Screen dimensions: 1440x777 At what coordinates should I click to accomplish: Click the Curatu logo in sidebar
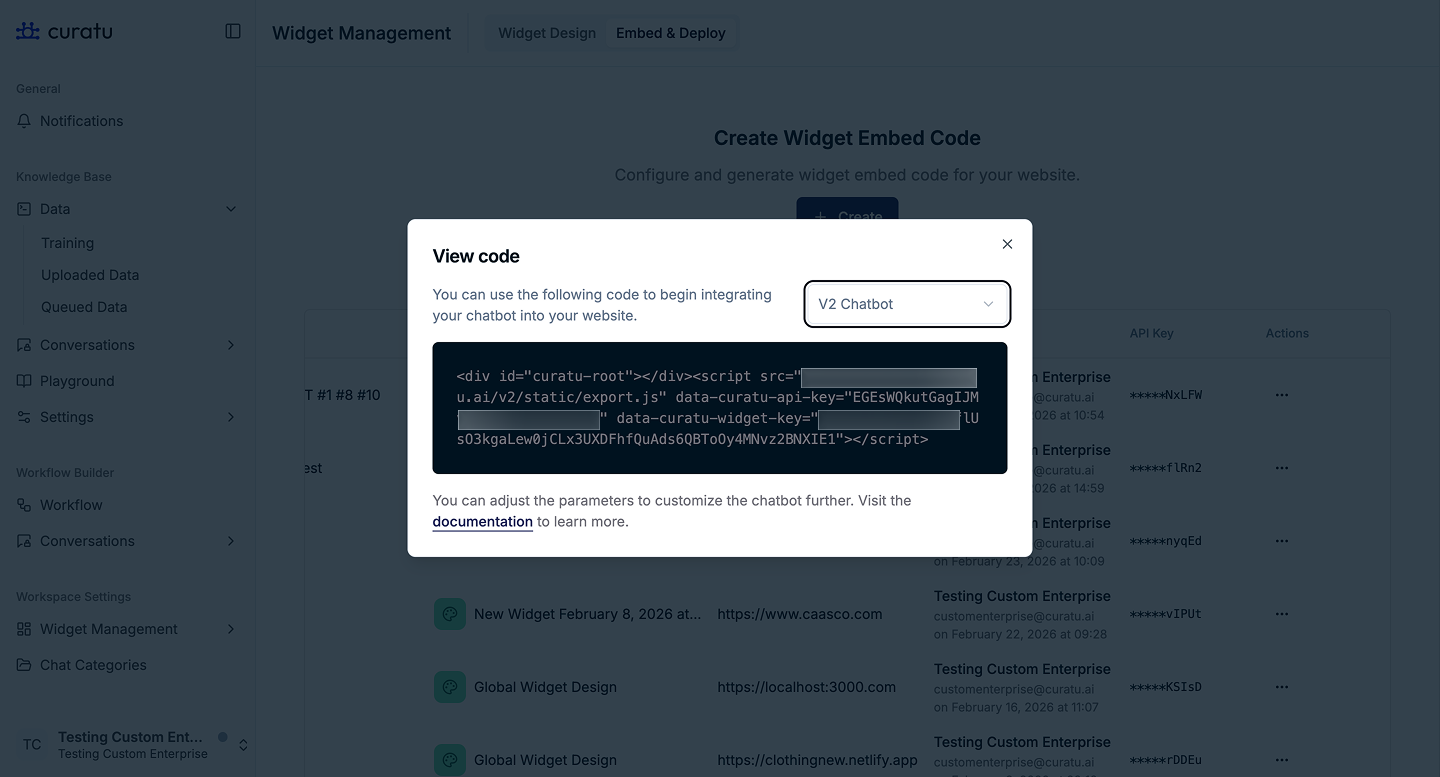(64, 31)
